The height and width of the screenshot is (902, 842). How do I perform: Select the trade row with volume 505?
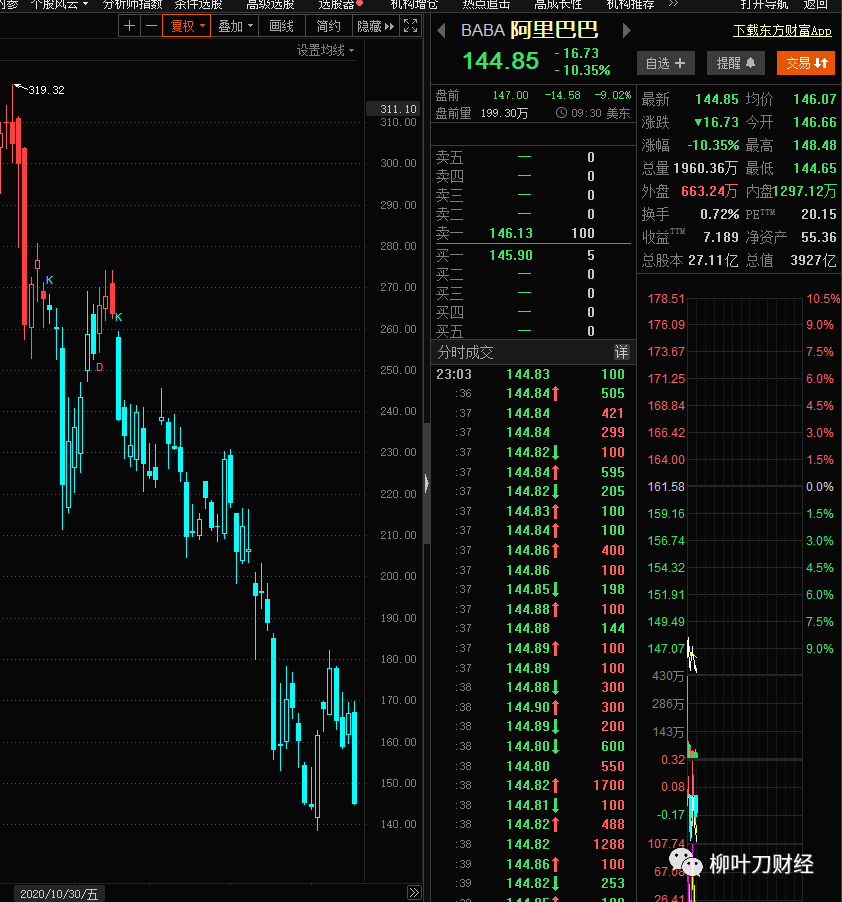[x=532, y=393]
